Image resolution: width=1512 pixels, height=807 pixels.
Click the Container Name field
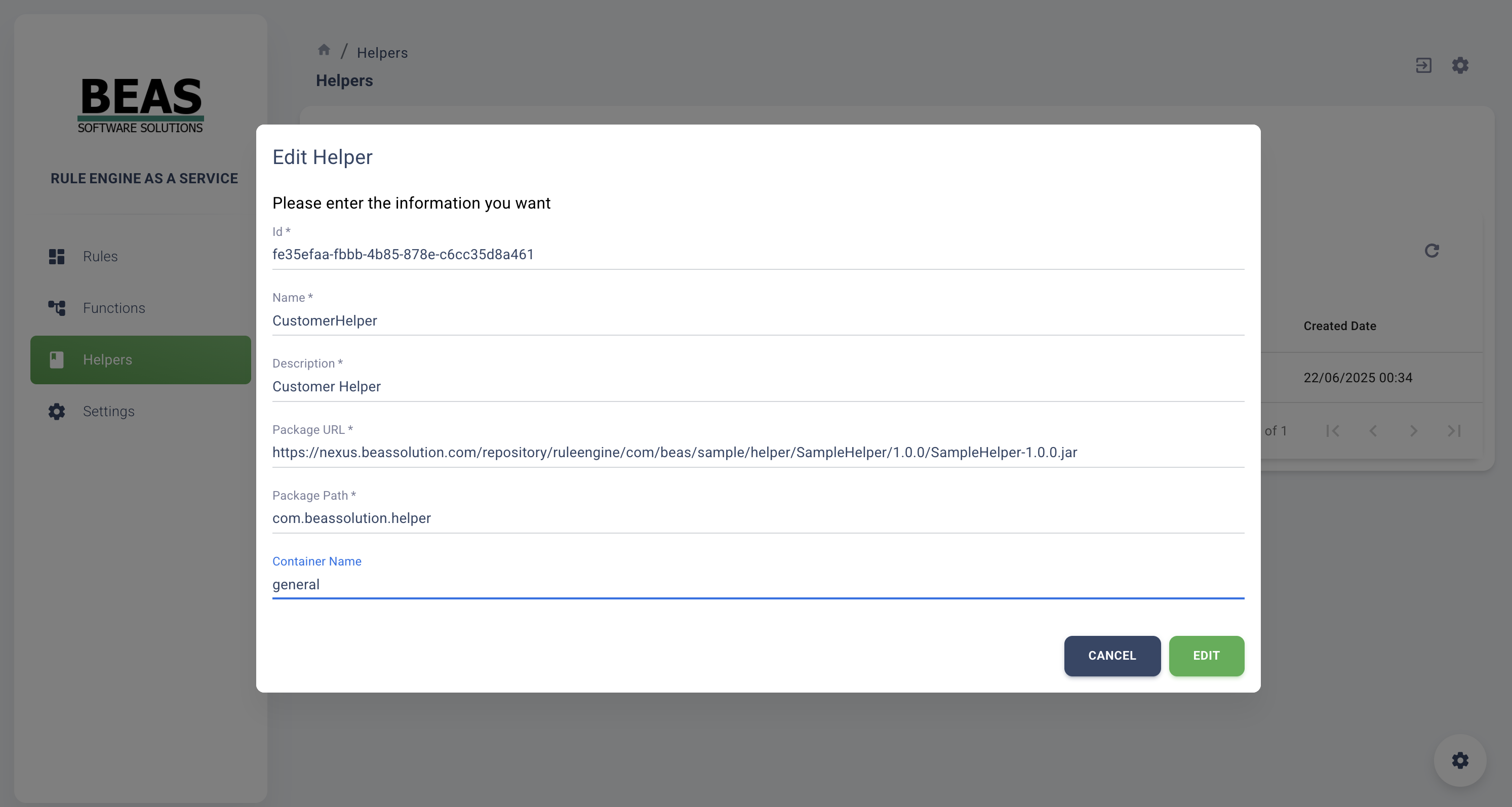(758, 584)
